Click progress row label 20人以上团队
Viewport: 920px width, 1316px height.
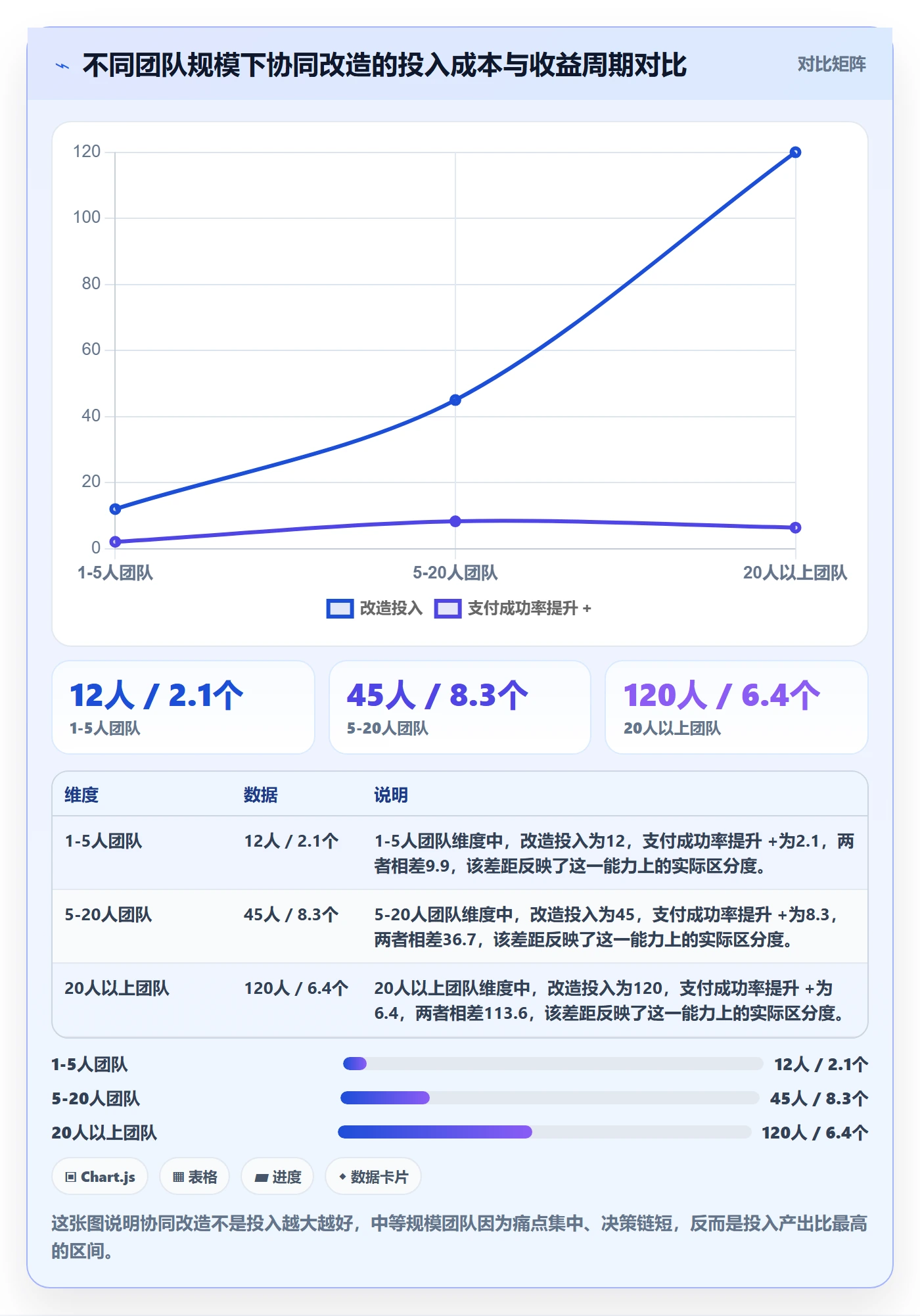click(x=104, y=1133)
